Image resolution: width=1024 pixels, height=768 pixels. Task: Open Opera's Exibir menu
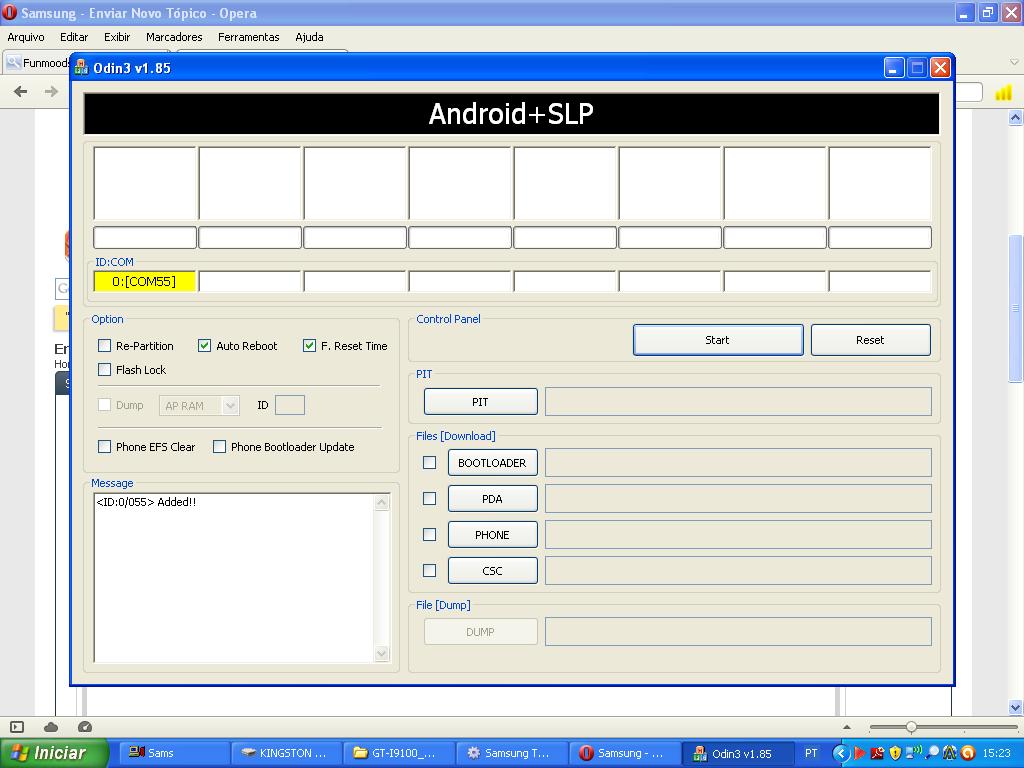tap(117, 37)
